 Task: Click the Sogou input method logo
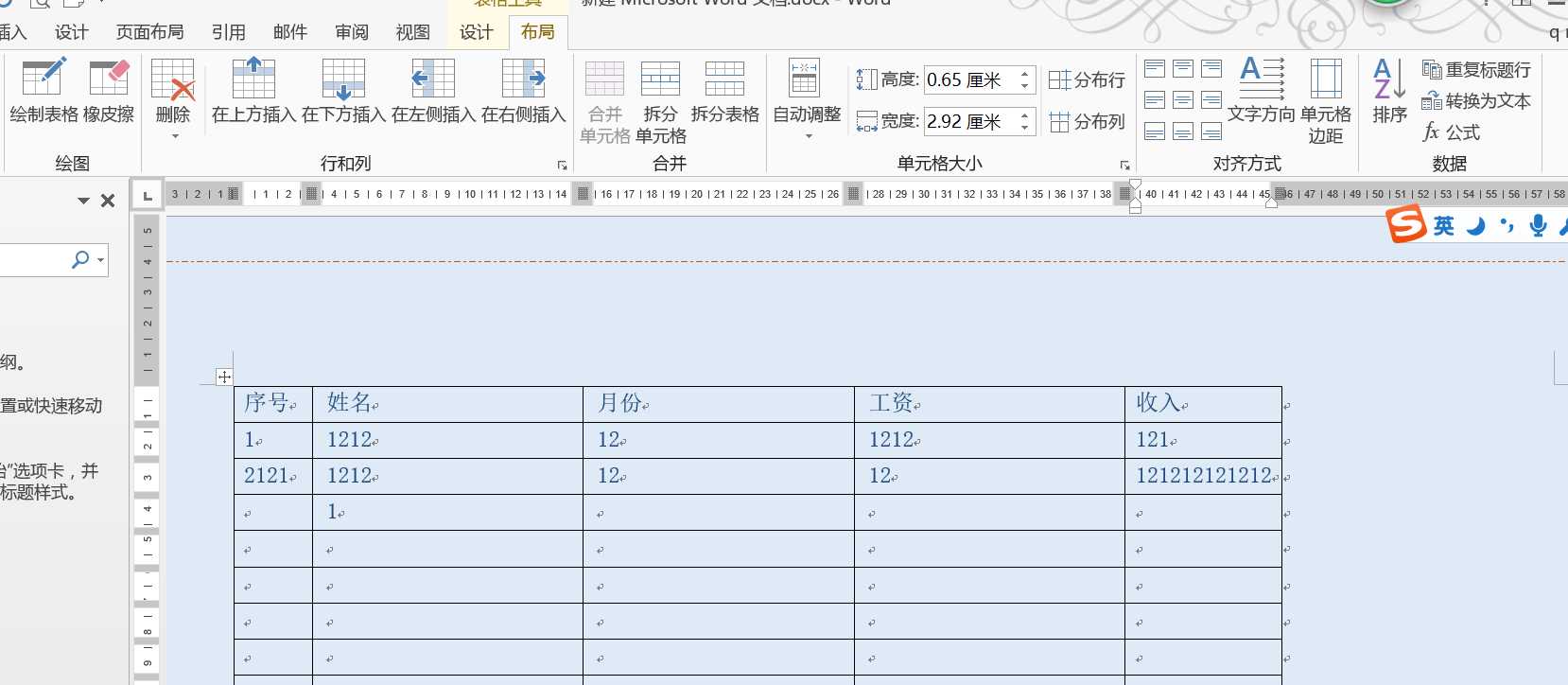(x=1405, y=225)
